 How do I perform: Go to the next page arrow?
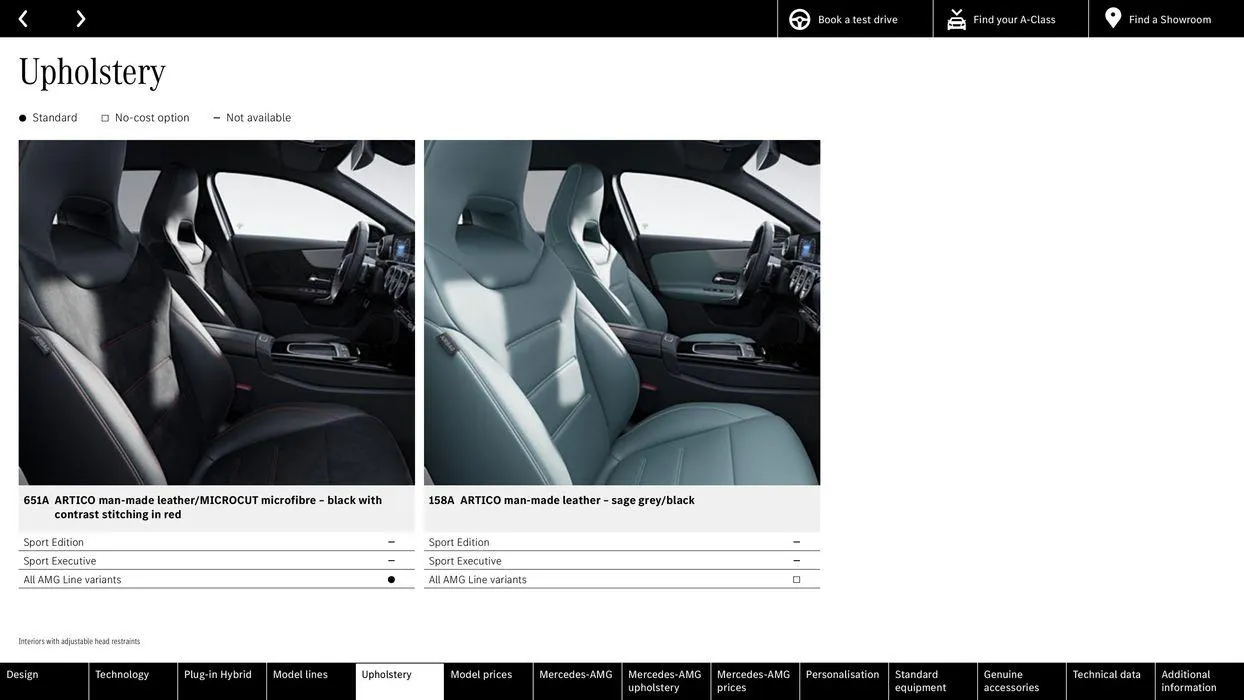pyautogui.click(x=80, y=19)
